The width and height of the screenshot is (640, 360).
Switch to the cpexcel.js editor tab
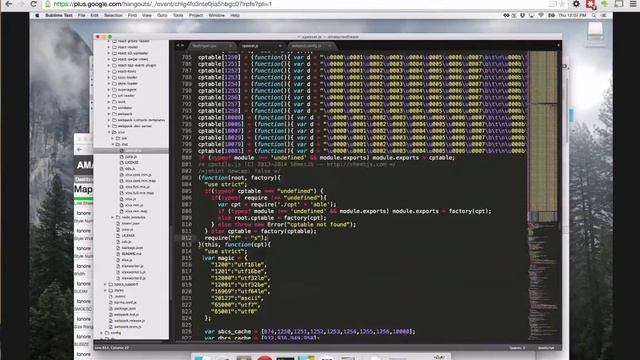pyautogui.click(x=261, y=46)
